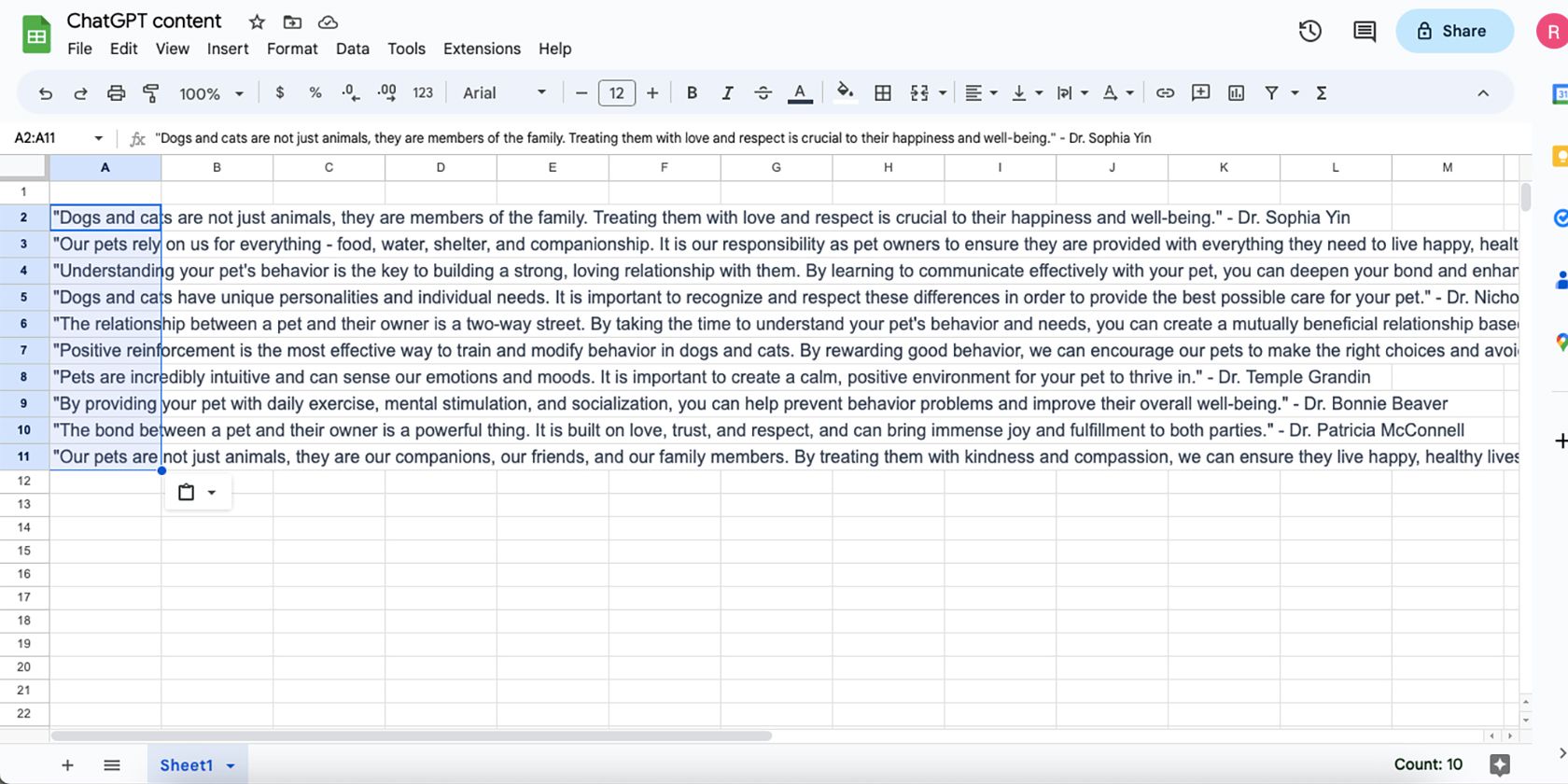Viewport: 1568px width, 784px height.
Task: Expand filter views arrow
Action: click(x=1295, y=92)
